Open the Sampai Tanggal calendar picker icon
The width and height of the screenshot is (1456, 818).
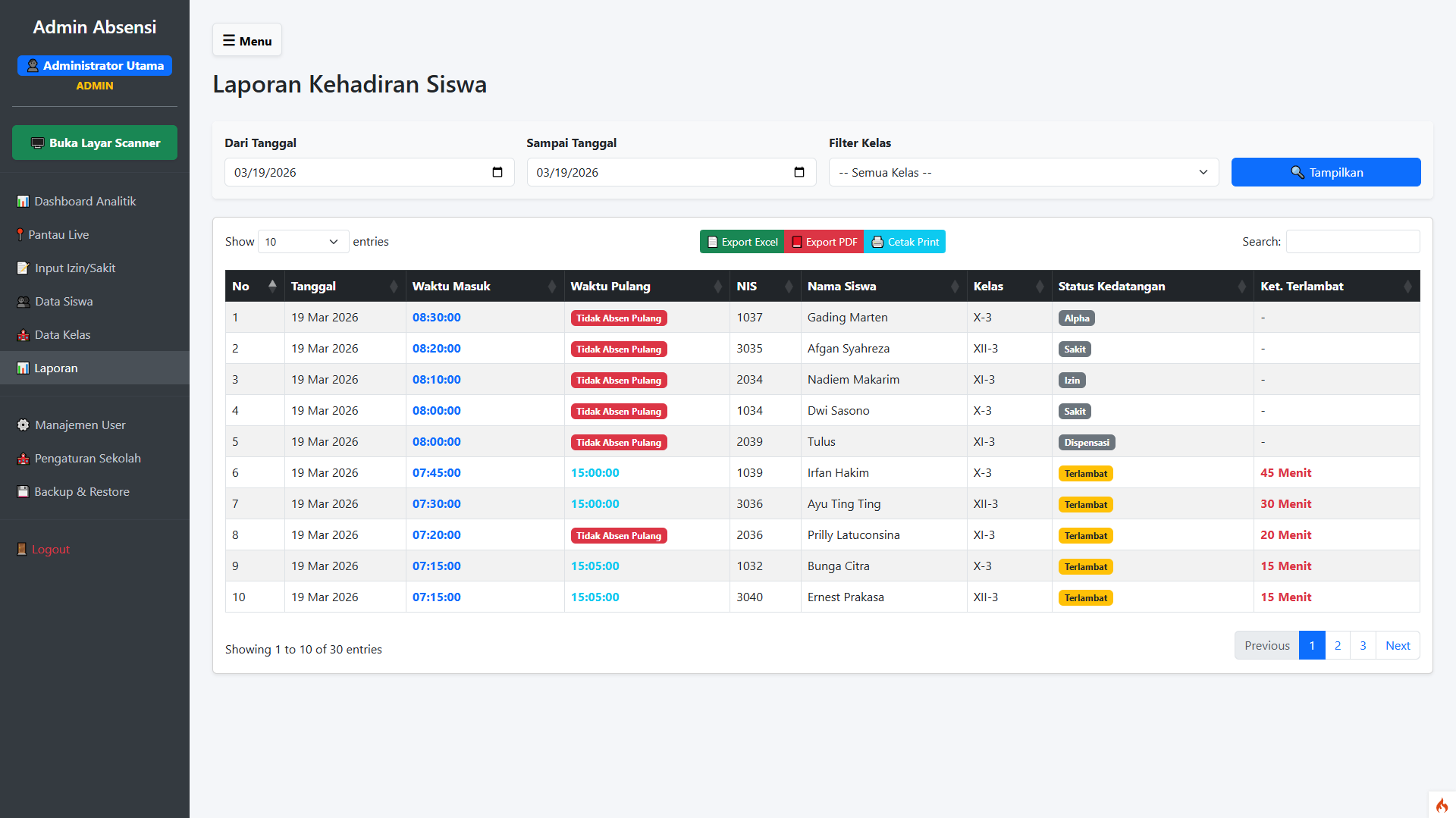pos(799,172)
